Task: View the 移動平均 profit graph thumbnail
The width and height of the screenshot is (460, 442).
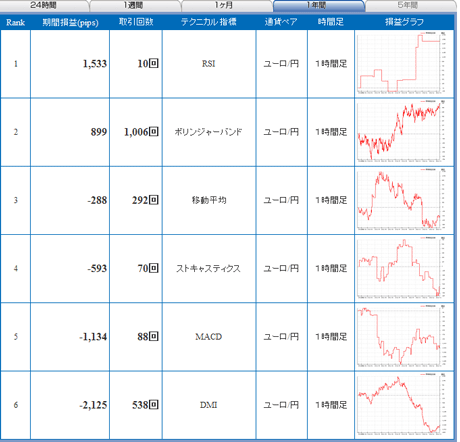Action: pos(401,200)
